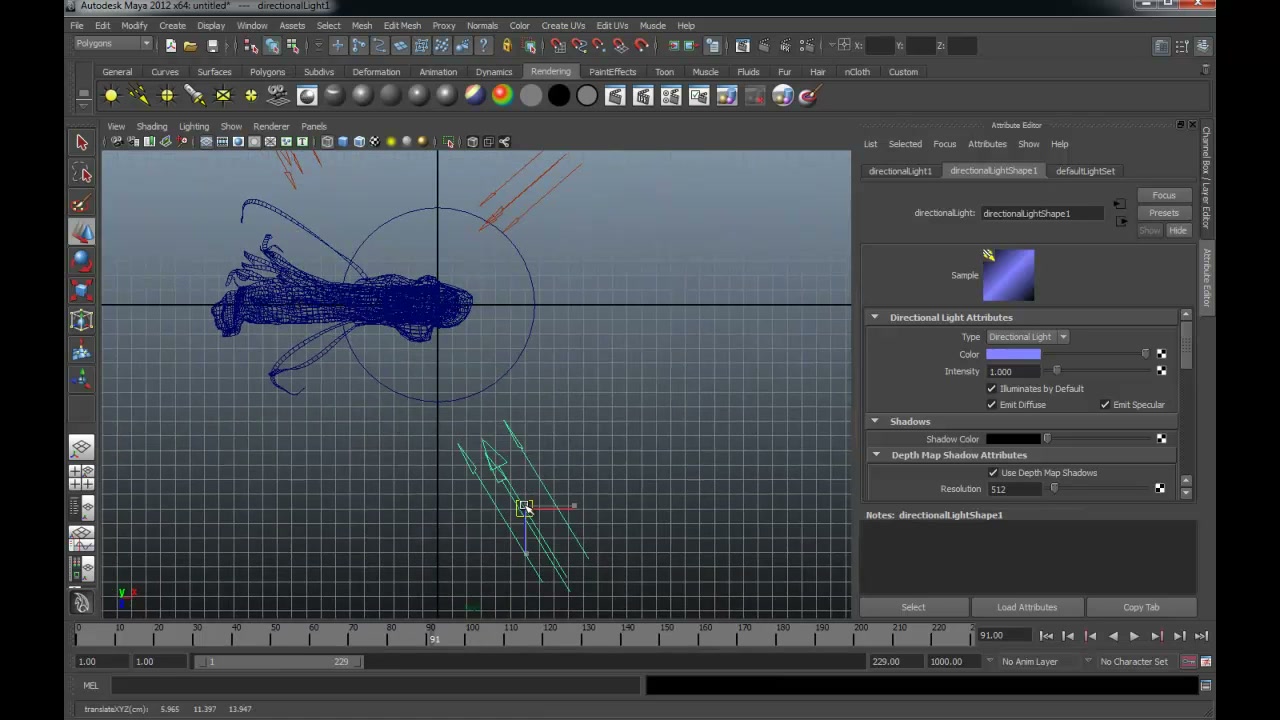Toggle the viewport smooth shade display icon

(x=343, y=142)
